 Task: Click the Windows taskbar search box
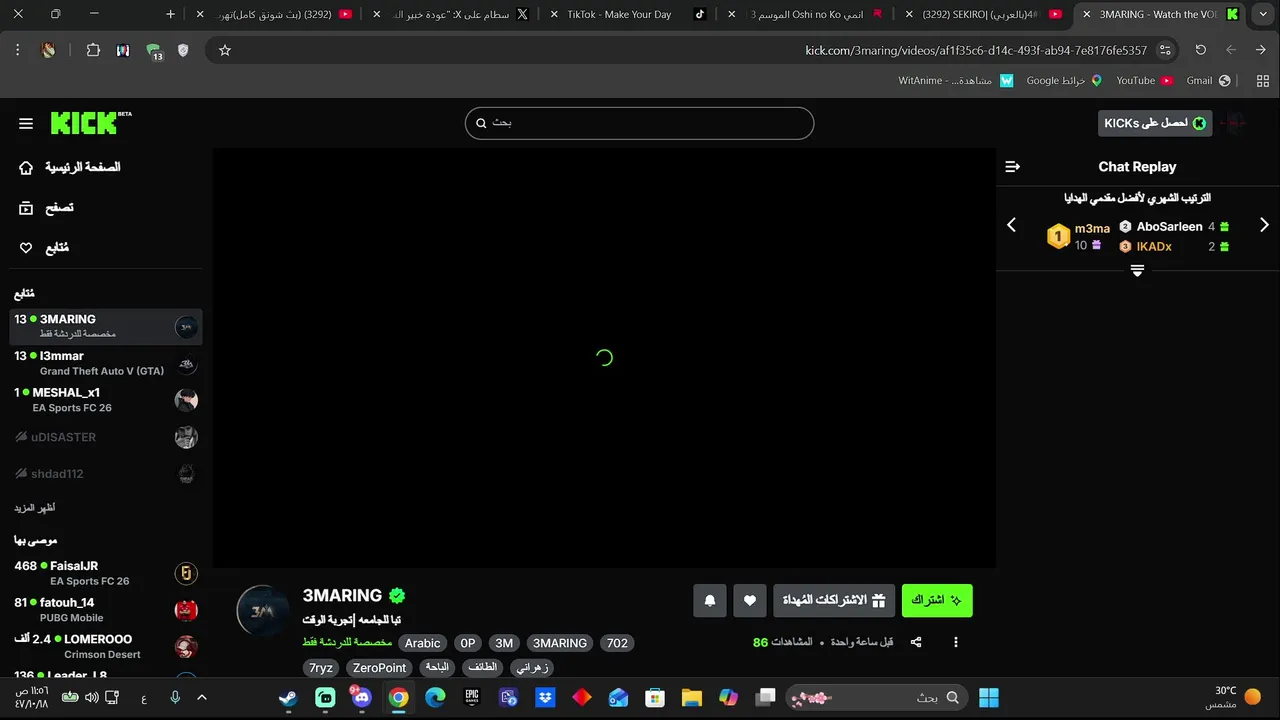click(x=877, y=698)
